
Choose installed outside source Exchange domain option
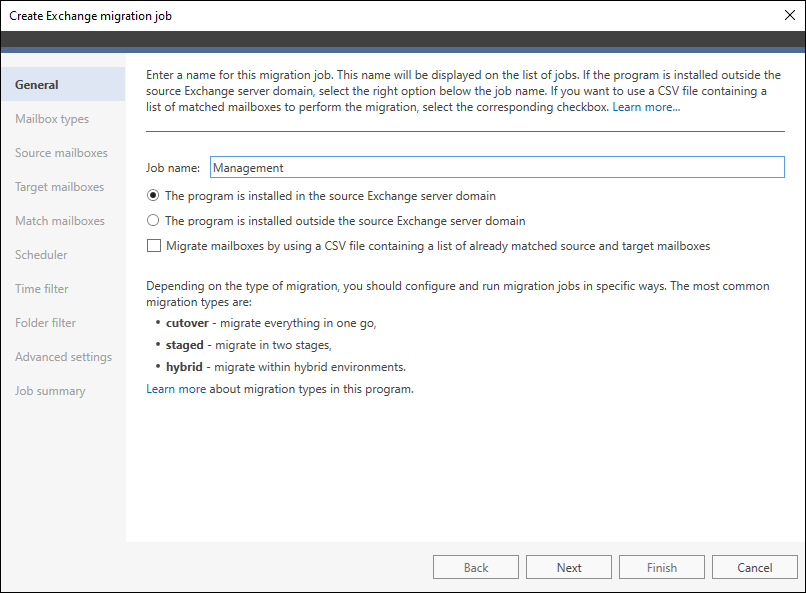(x=153, y=221)
